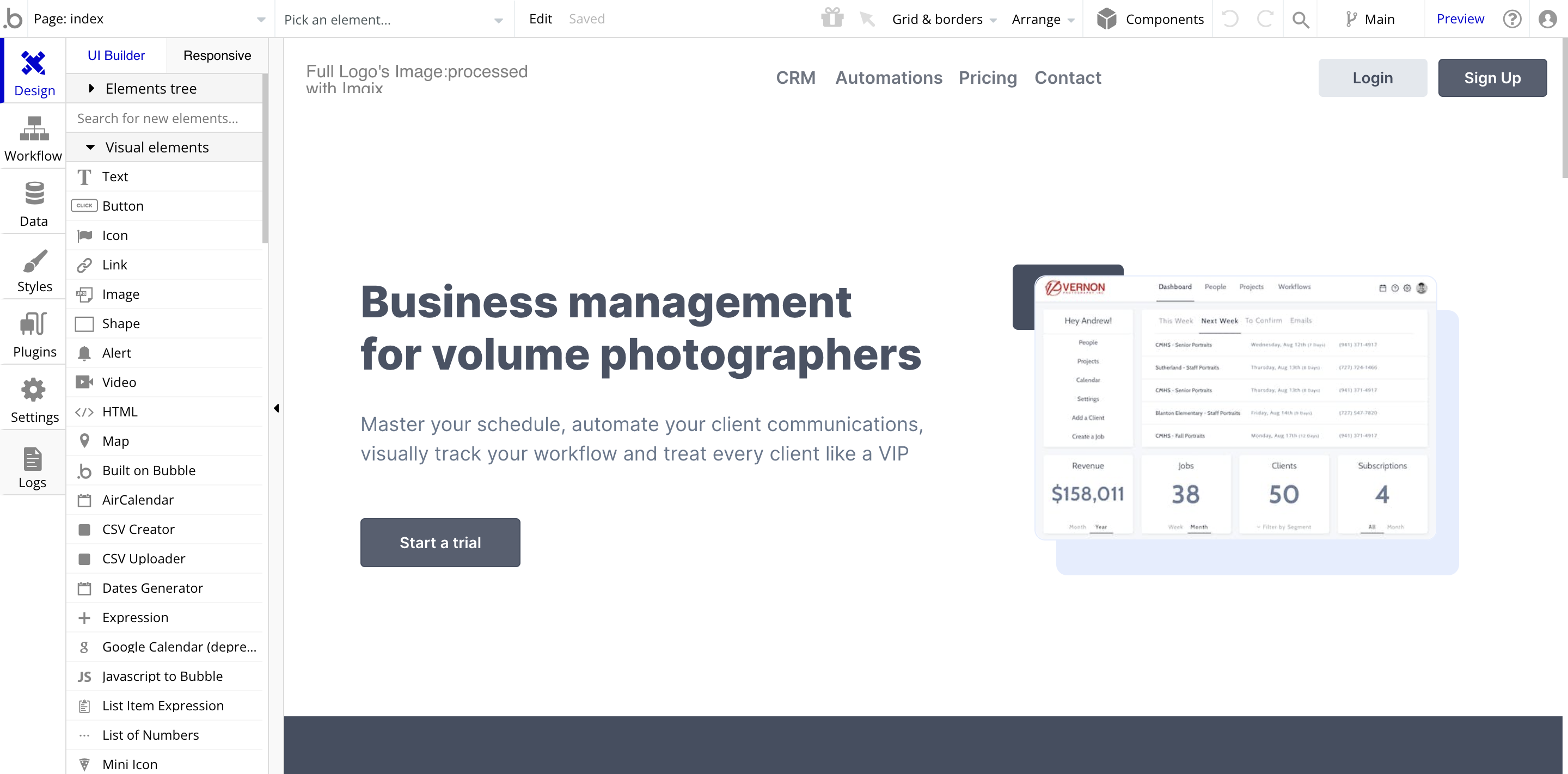Expand the Elements tree panel
Screen dimensions: 1568x774
coord(92,89)
